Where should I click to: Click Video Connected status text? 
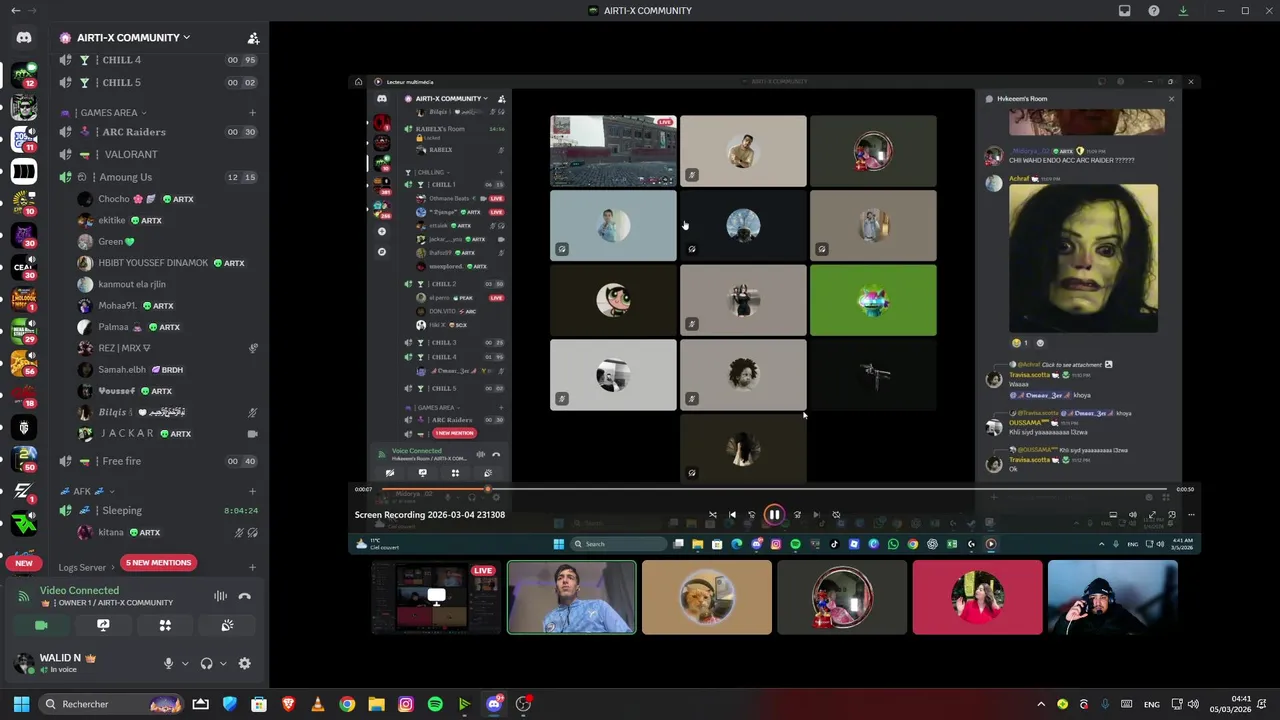click(x=79, y=590)
